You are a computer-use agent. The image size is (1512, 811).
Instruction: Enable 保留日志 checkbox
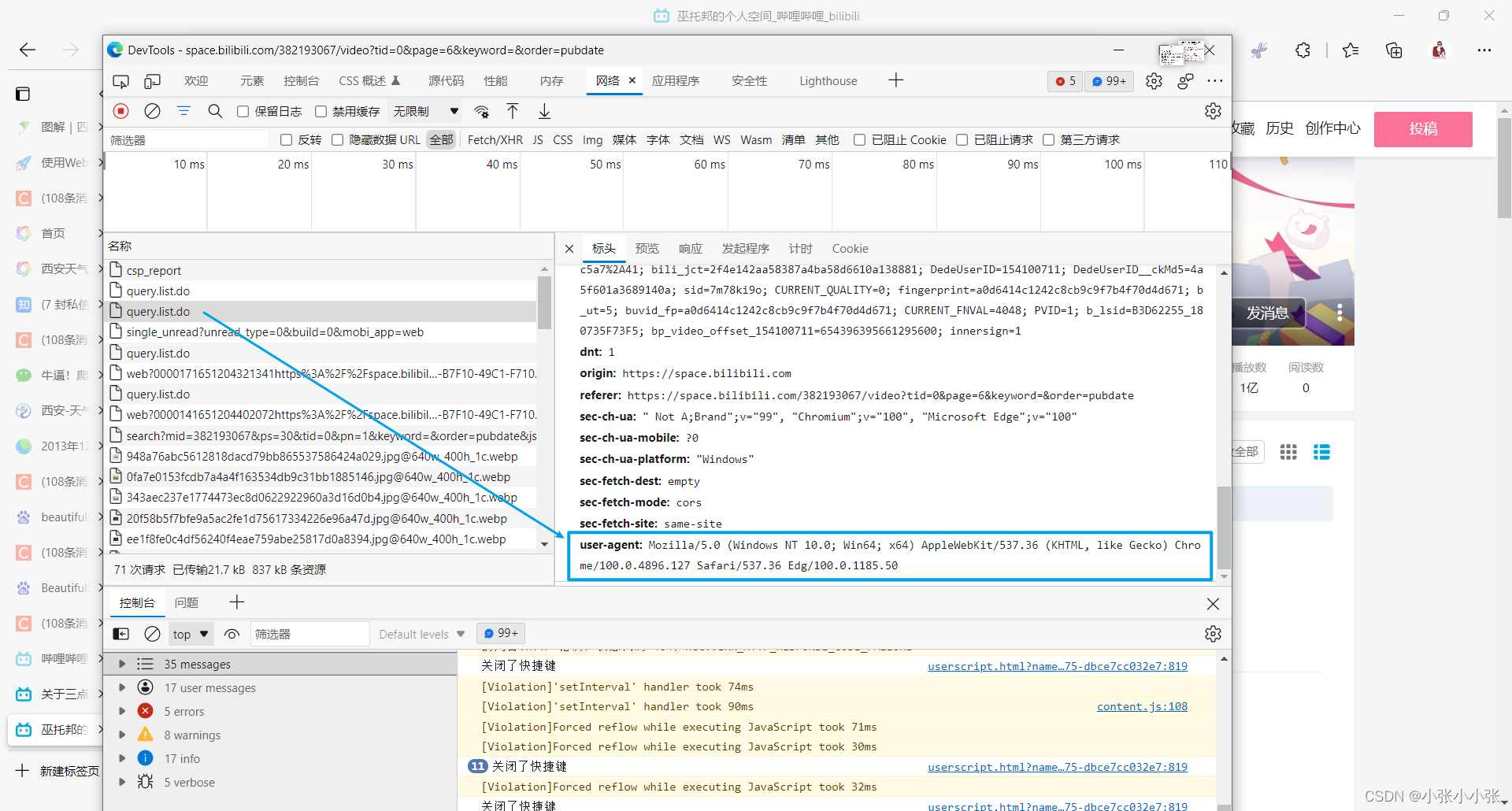coord(243,112)
